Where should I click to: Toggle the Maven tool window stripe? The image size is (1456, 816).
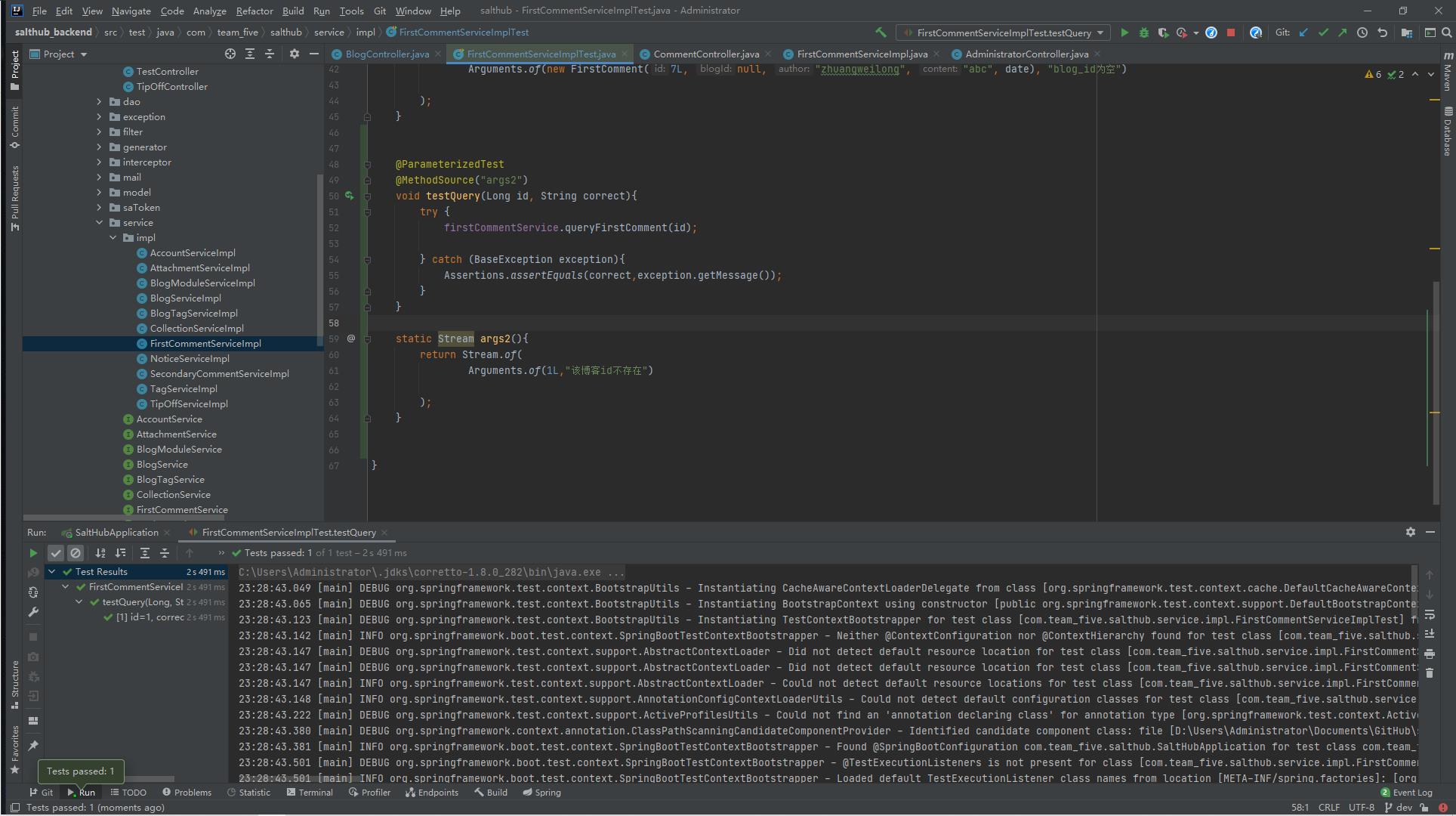coord(1448,71)
